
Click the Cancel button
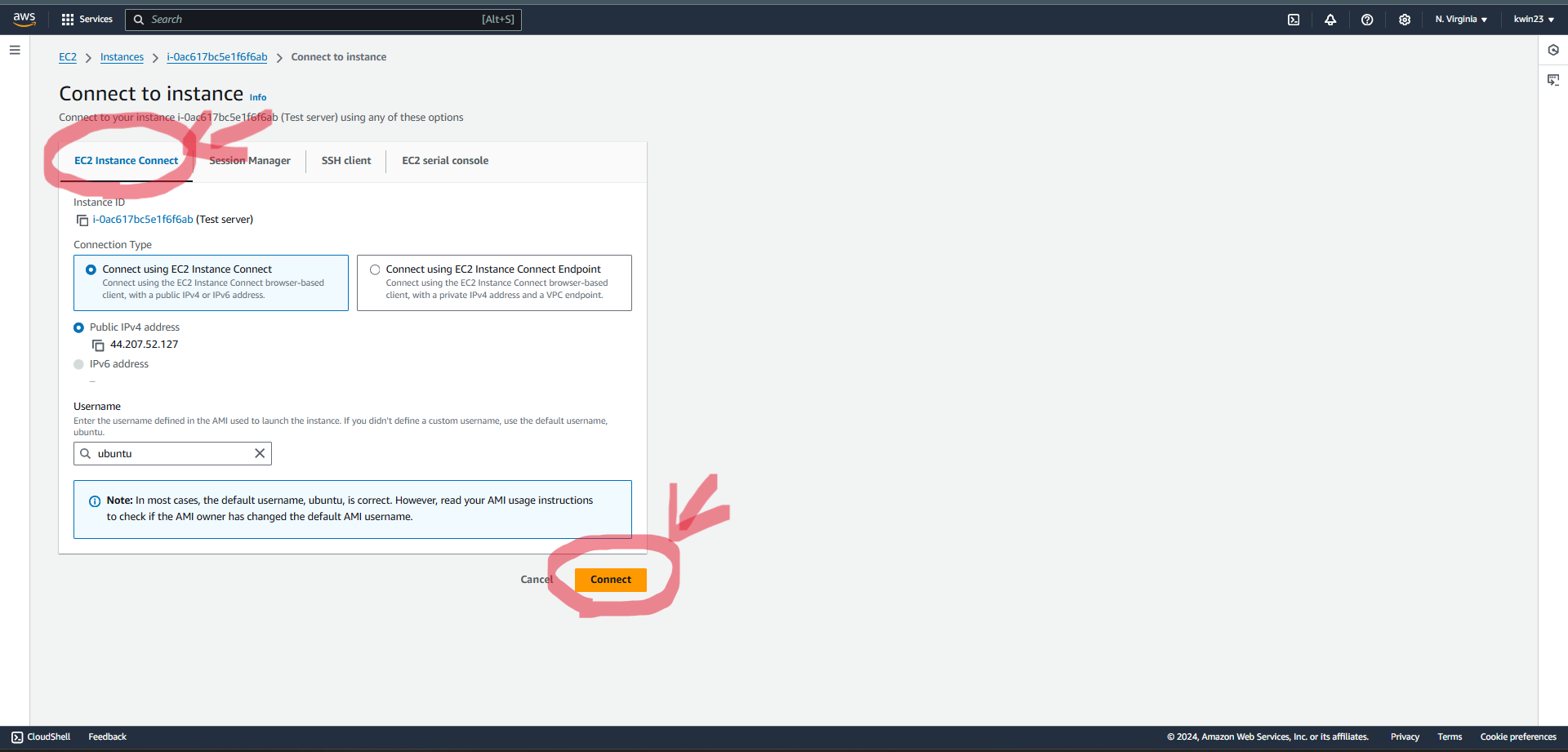point(537,580)
